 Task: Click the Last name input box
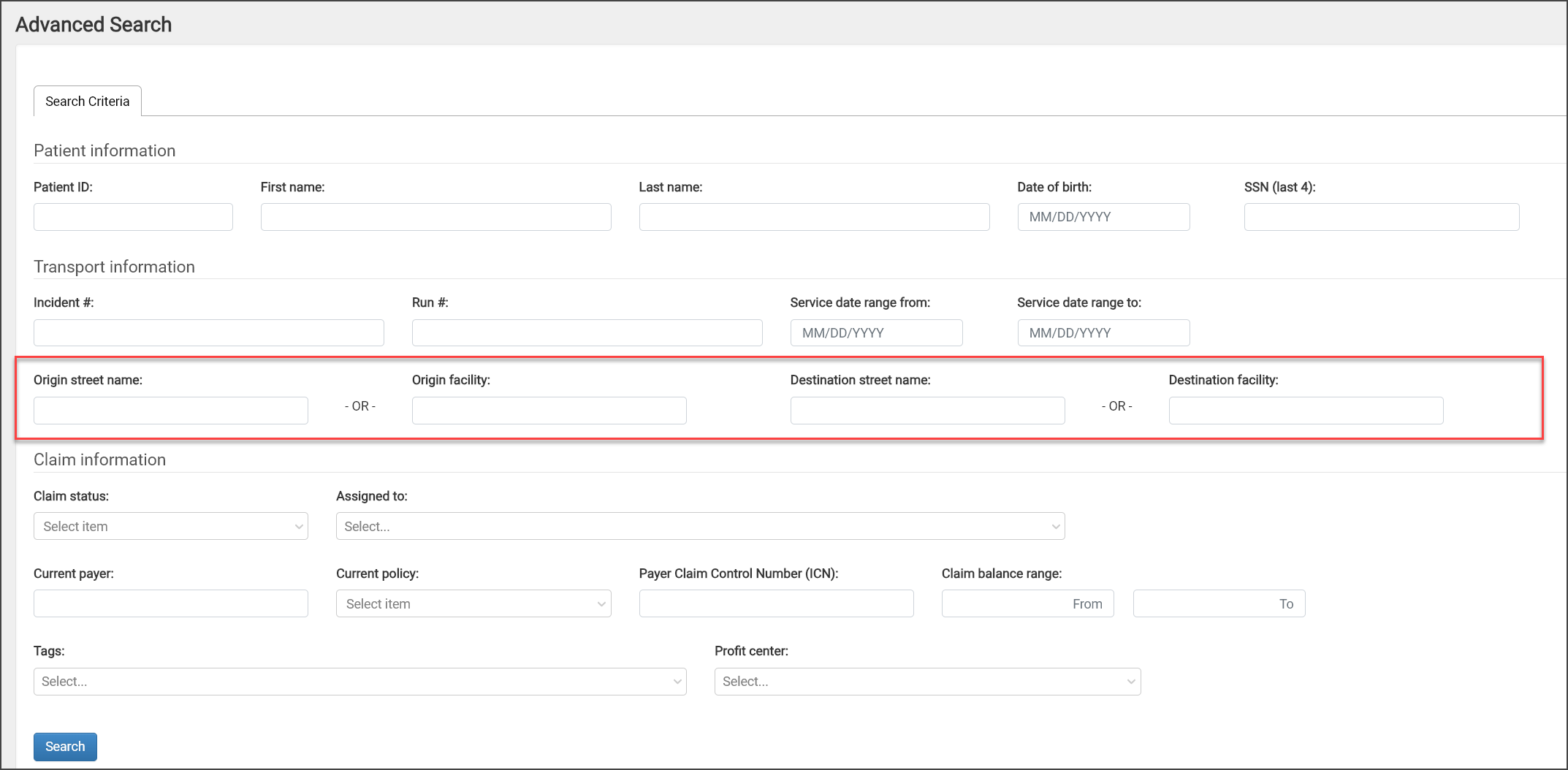tap(814, 217)
